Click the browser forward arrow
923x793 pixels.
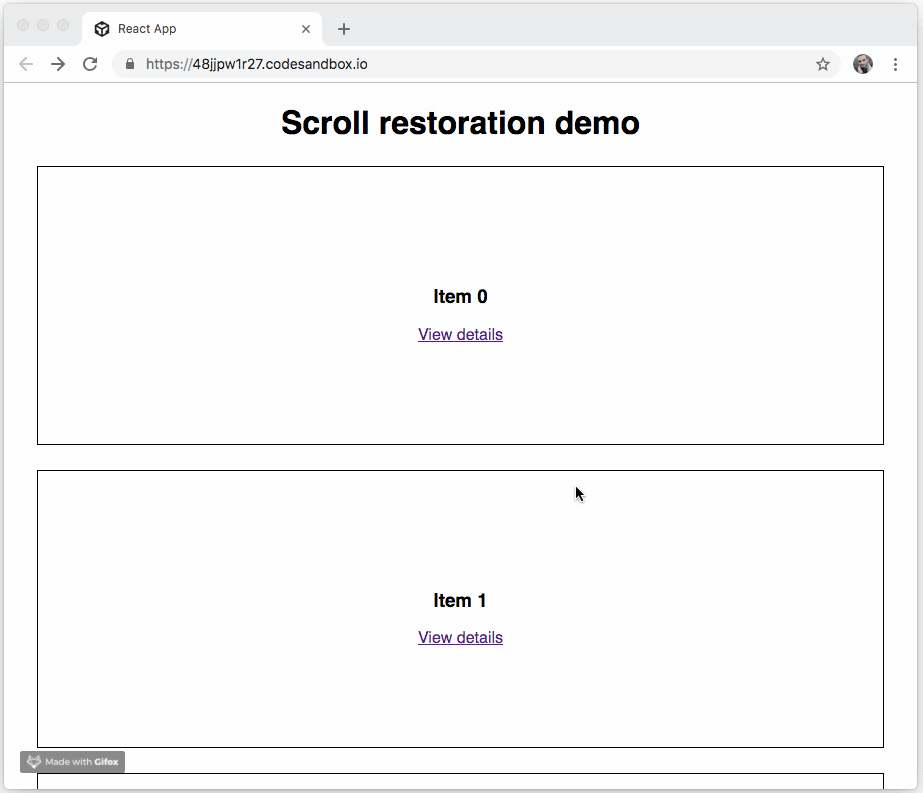coord(58,64)
